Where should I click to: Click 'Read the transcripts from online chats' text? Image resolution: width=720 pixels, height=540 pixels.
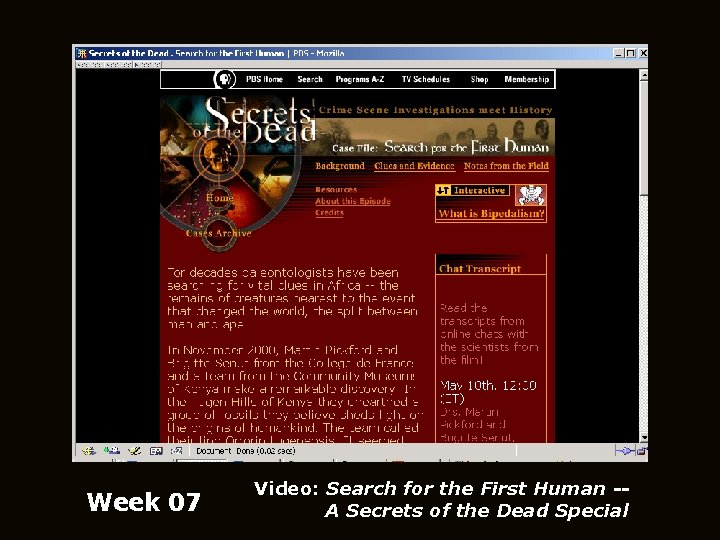pyautogui.click(x=489, y=334)
